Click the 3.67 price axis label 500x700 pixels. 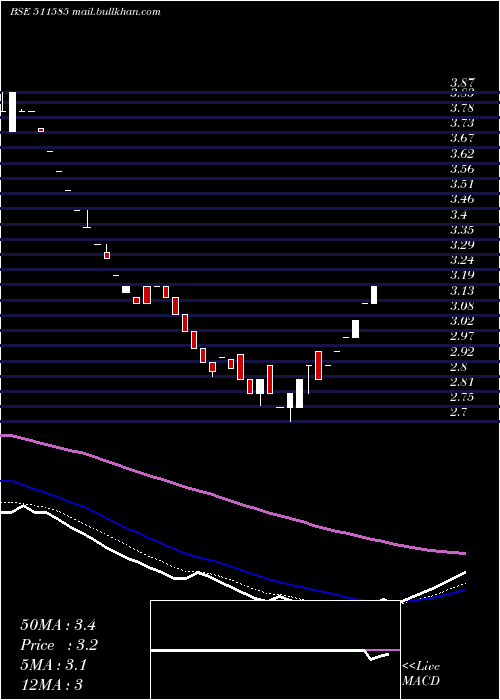pos(462,138)
